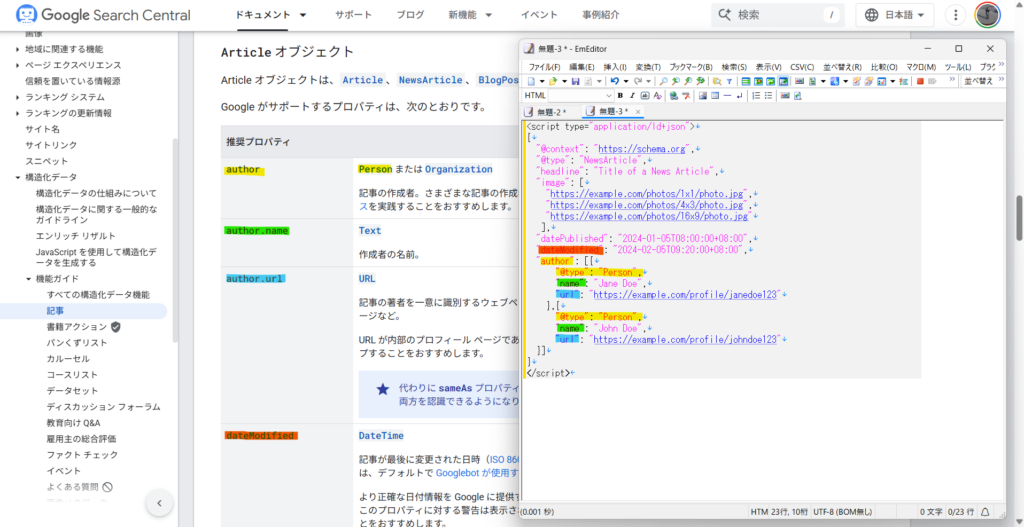Open the マクロ(M) menu in EmEditor
The image size is (1024, 527).
click(921, 67)
